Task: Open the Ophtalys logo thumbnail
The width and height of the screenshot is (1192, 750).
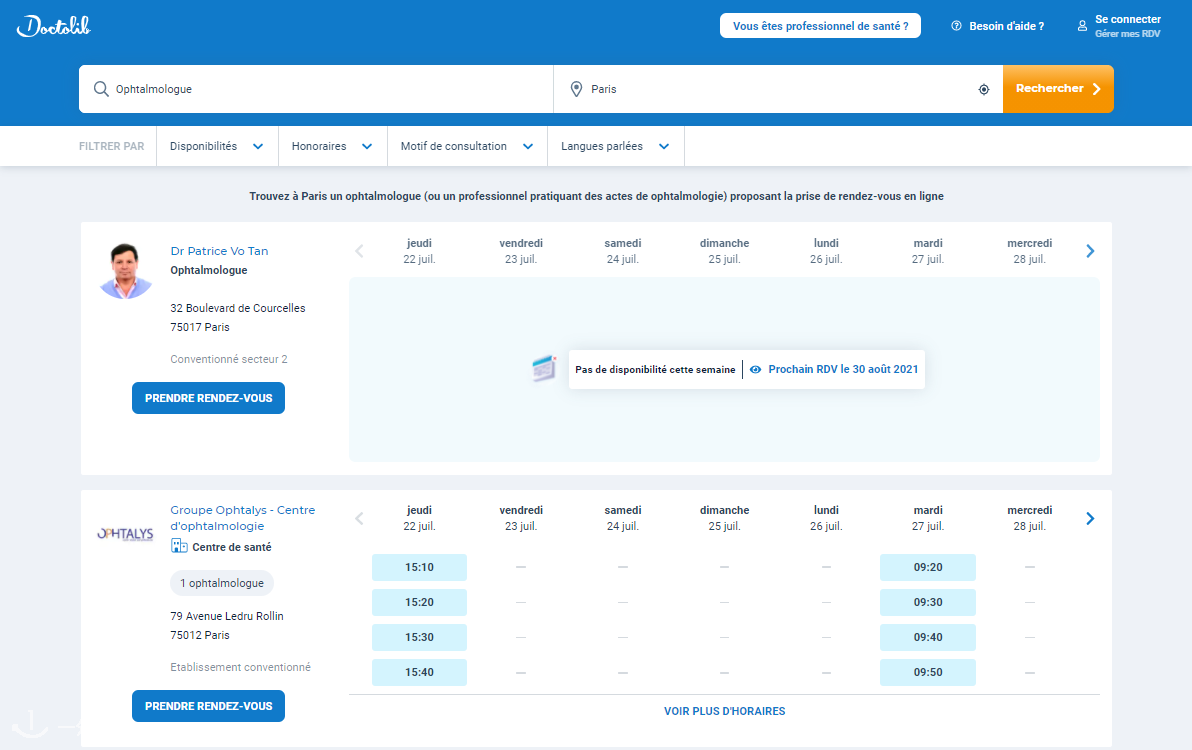Action: [x=125, y=534]
